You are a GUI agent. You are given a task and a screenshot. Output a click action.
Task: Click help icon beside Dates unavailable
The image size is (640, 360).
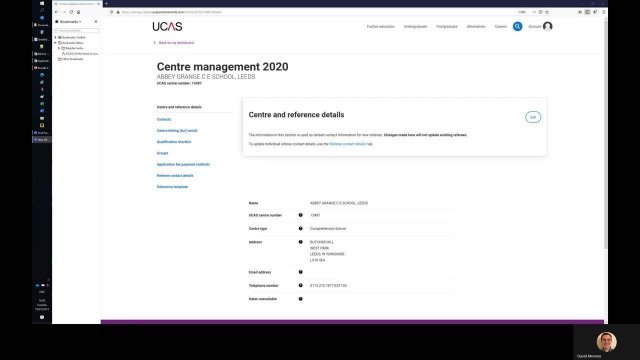point(300,299)
